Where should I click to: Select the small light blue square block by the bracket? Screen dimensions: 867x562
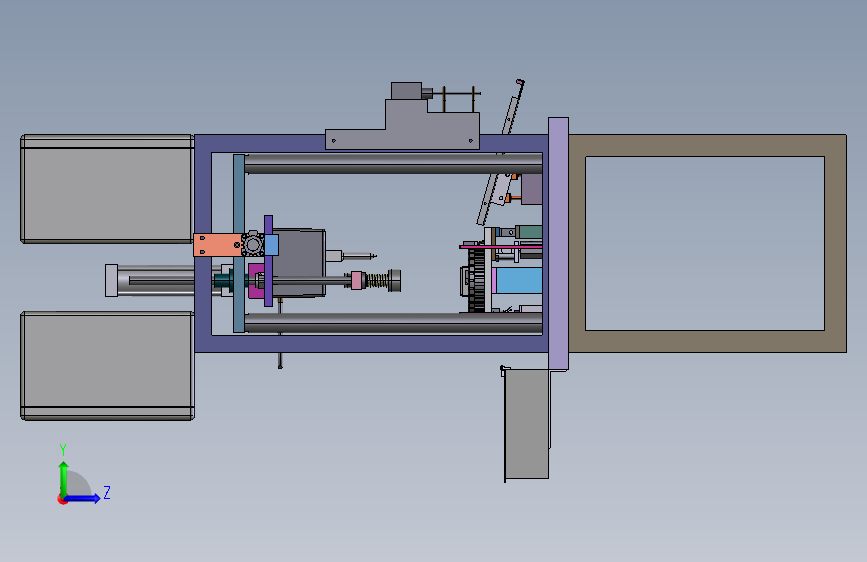(x=272, y=245)
